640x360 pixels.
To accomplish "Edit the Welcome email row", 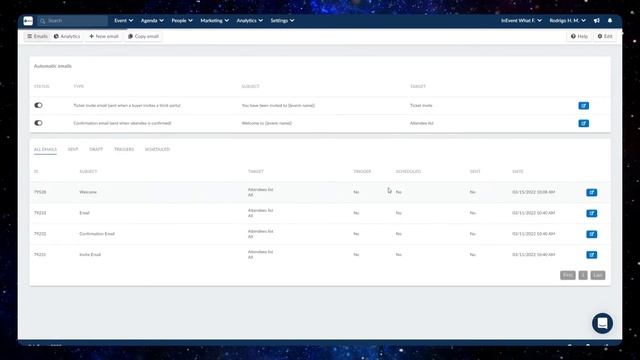I will point(591,193).
